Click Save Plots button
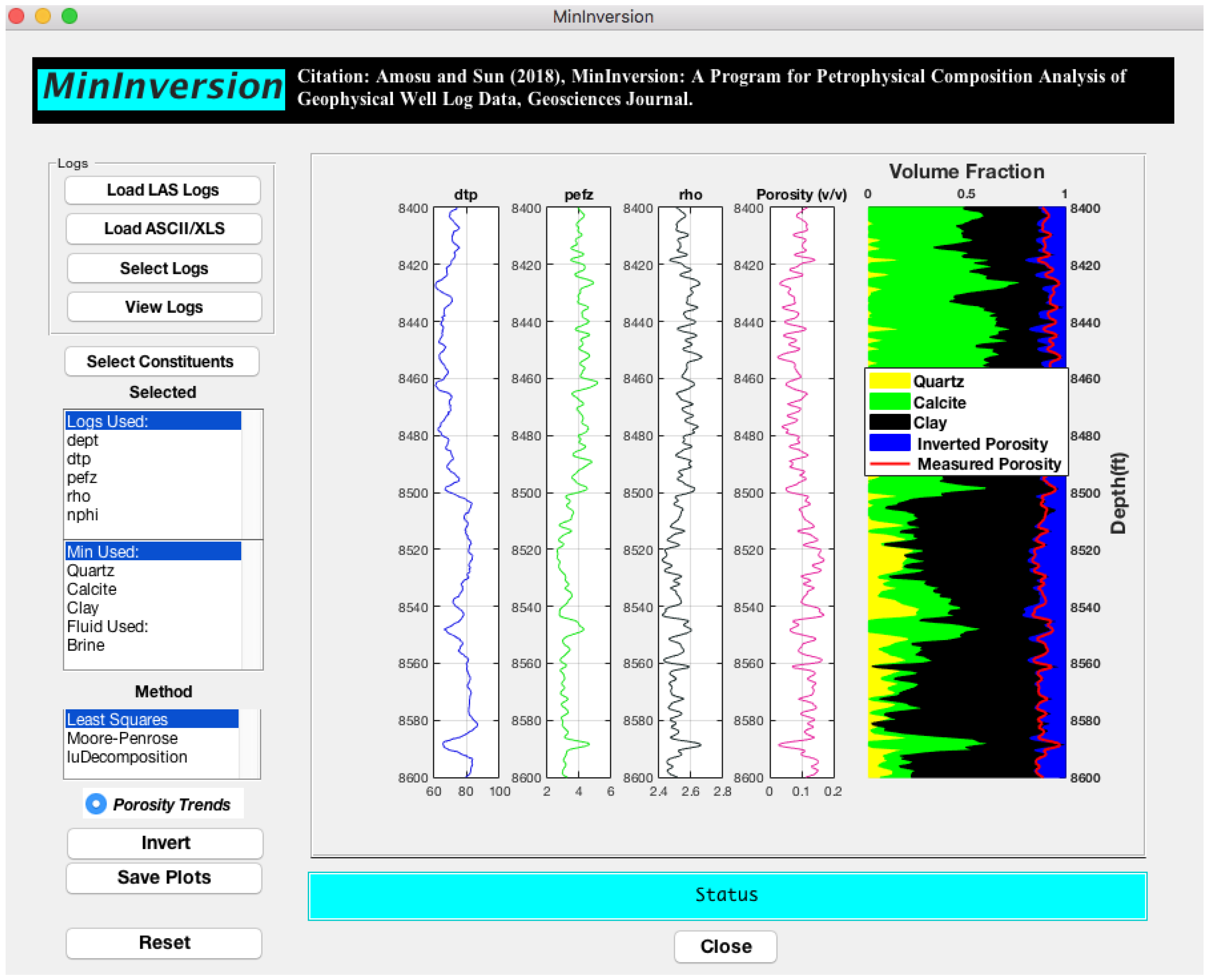 164,877
